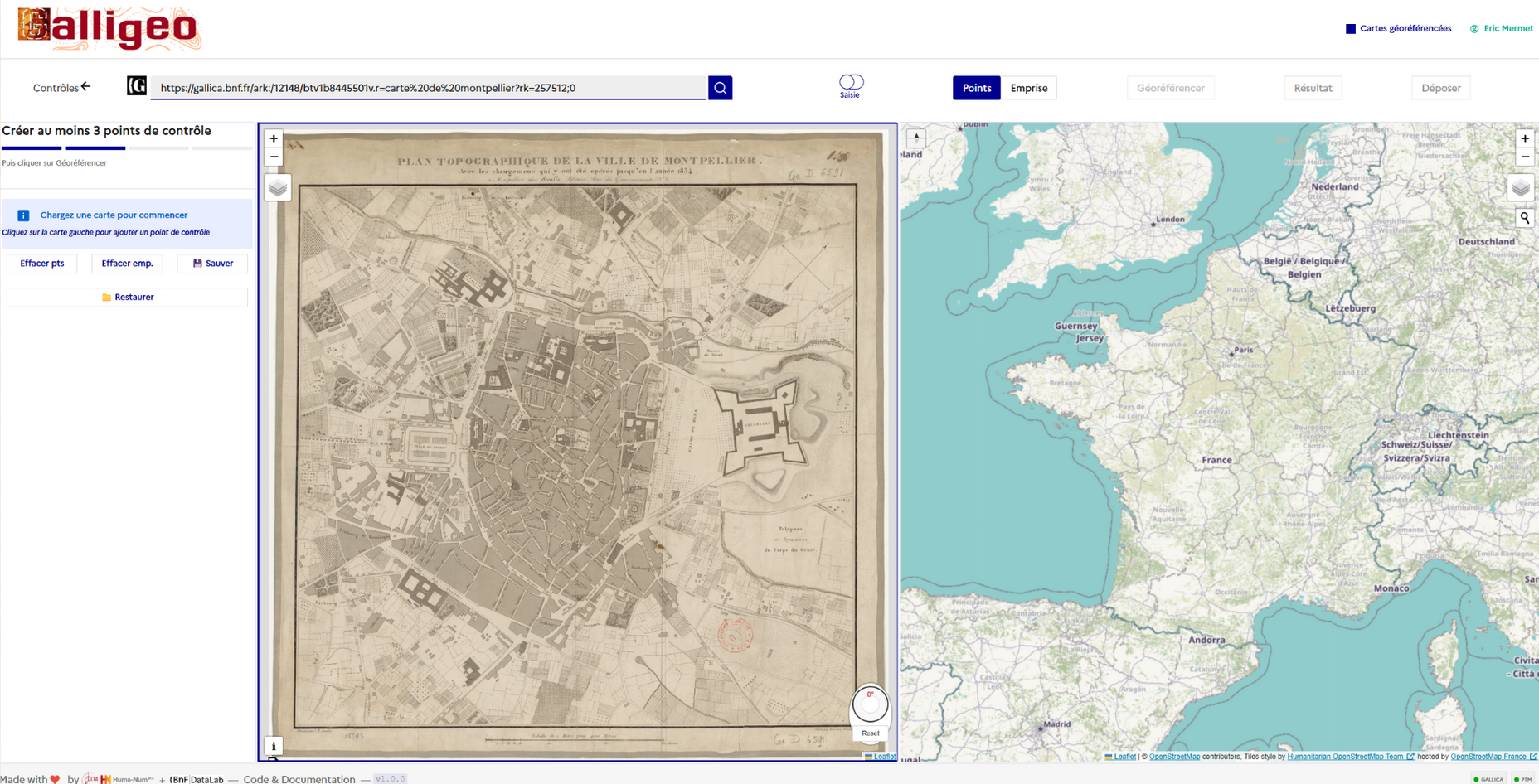Click the blue search button next to URL

(x=721, y=88)
